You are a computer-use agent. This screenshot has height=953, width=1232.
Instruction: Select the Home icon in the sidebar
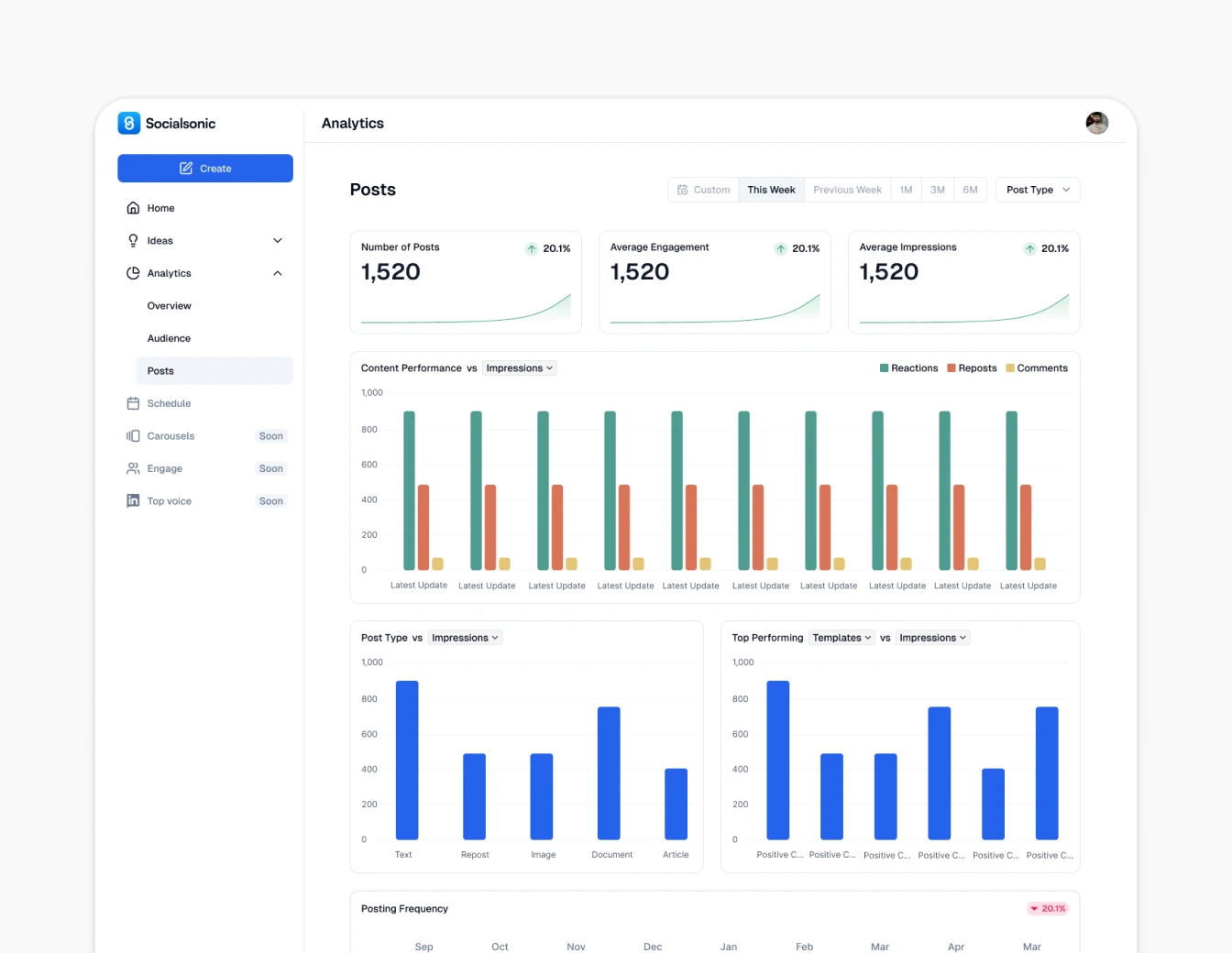[x=132, y=208]
